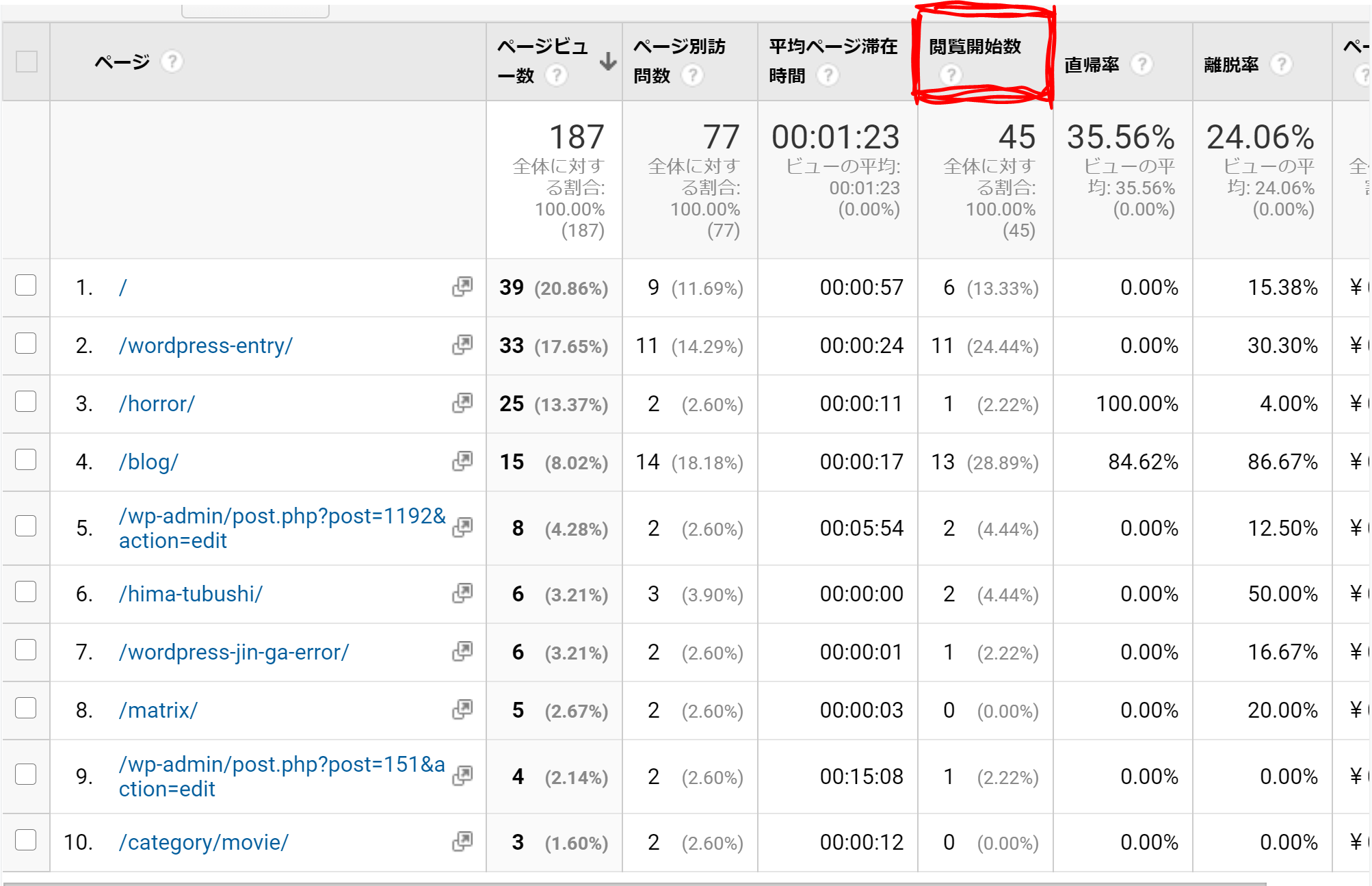Viewport: 1372px width, 886px height.
Task: Open /matrix/ in new window icon
Action: [462, 709]
